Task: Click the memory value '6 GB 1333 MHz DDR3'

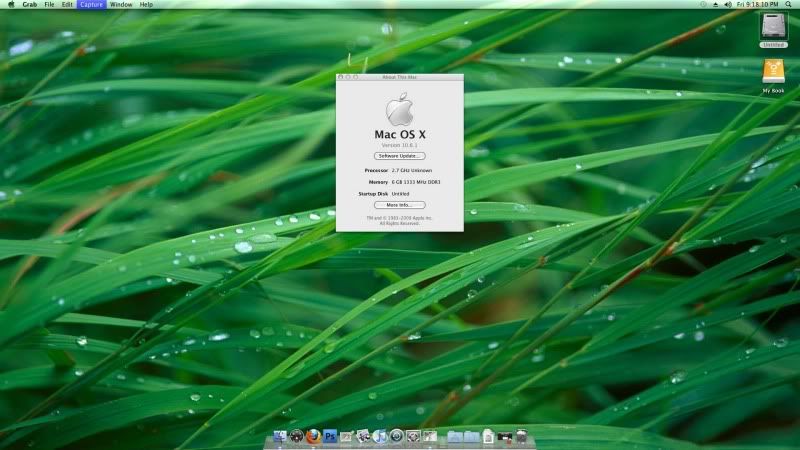Action: [416, 182]
